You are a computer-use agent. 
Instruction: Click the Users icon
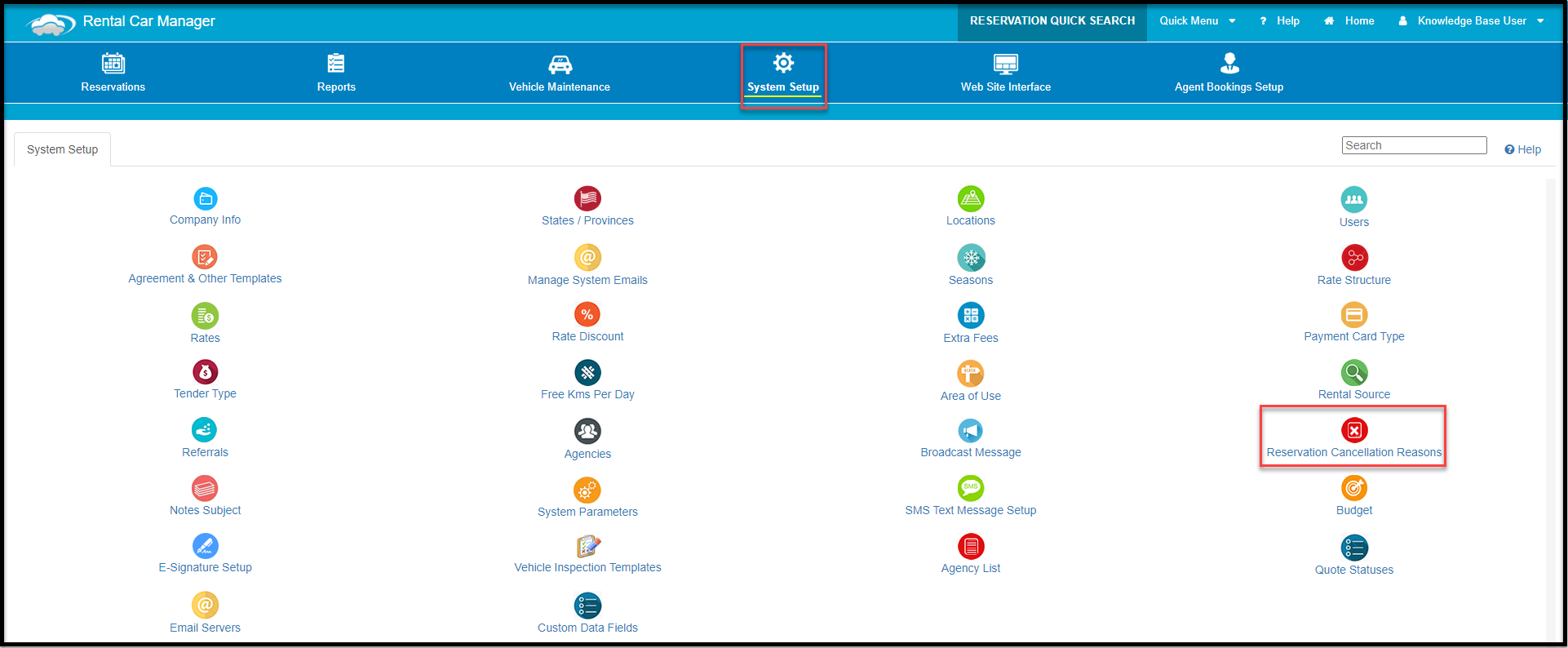1354,199
